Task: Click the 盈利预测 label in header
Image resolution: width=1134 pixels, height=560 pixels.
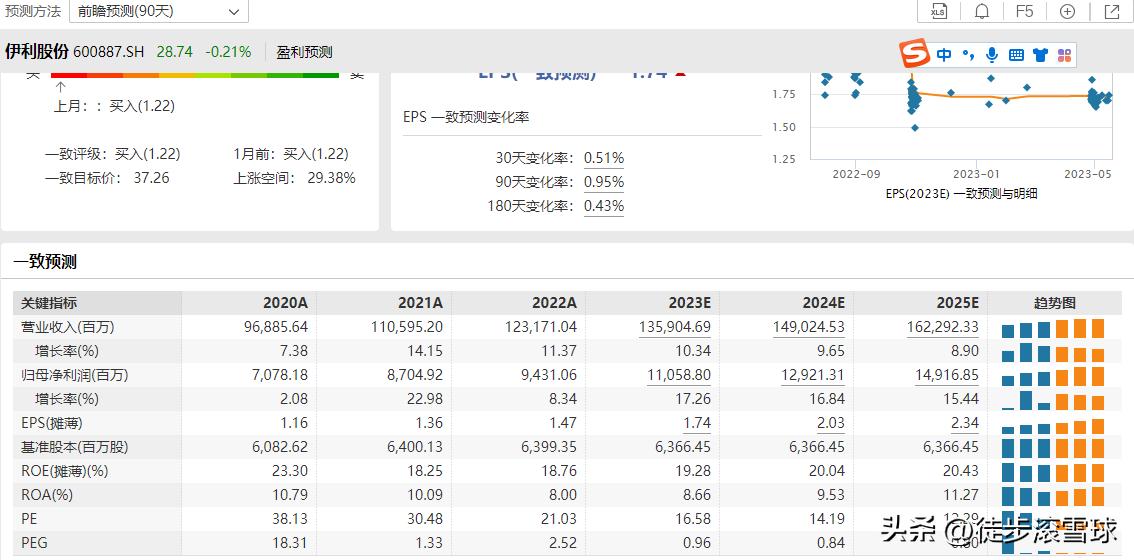Action: (x=304, y=52)
